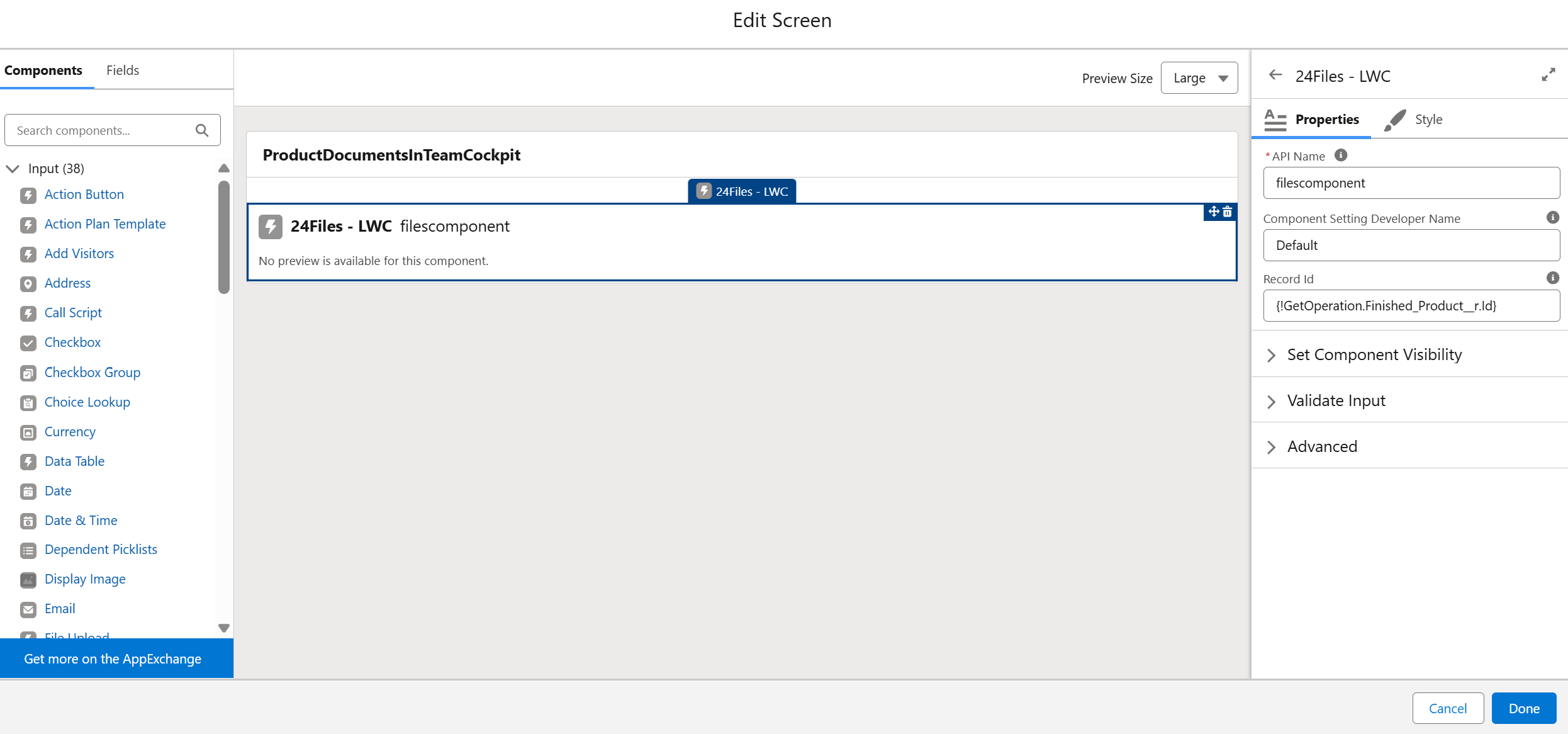Click the Cancel button
Image resolution: width=1568 pixels, height=734 pixels.
tap(1448, 708)
